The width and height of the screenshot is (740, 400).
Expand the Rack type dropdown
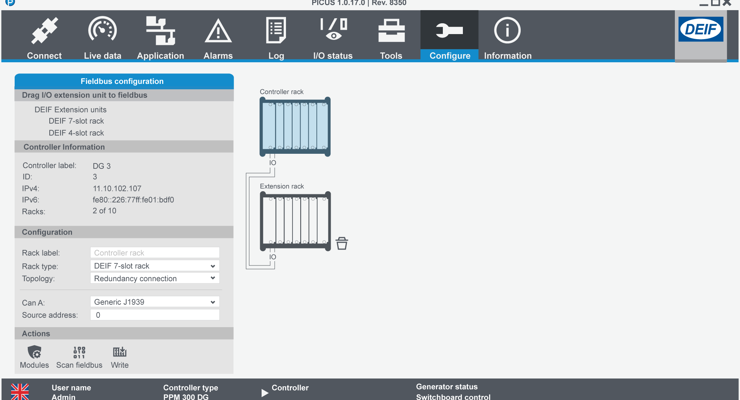(154, 267)
